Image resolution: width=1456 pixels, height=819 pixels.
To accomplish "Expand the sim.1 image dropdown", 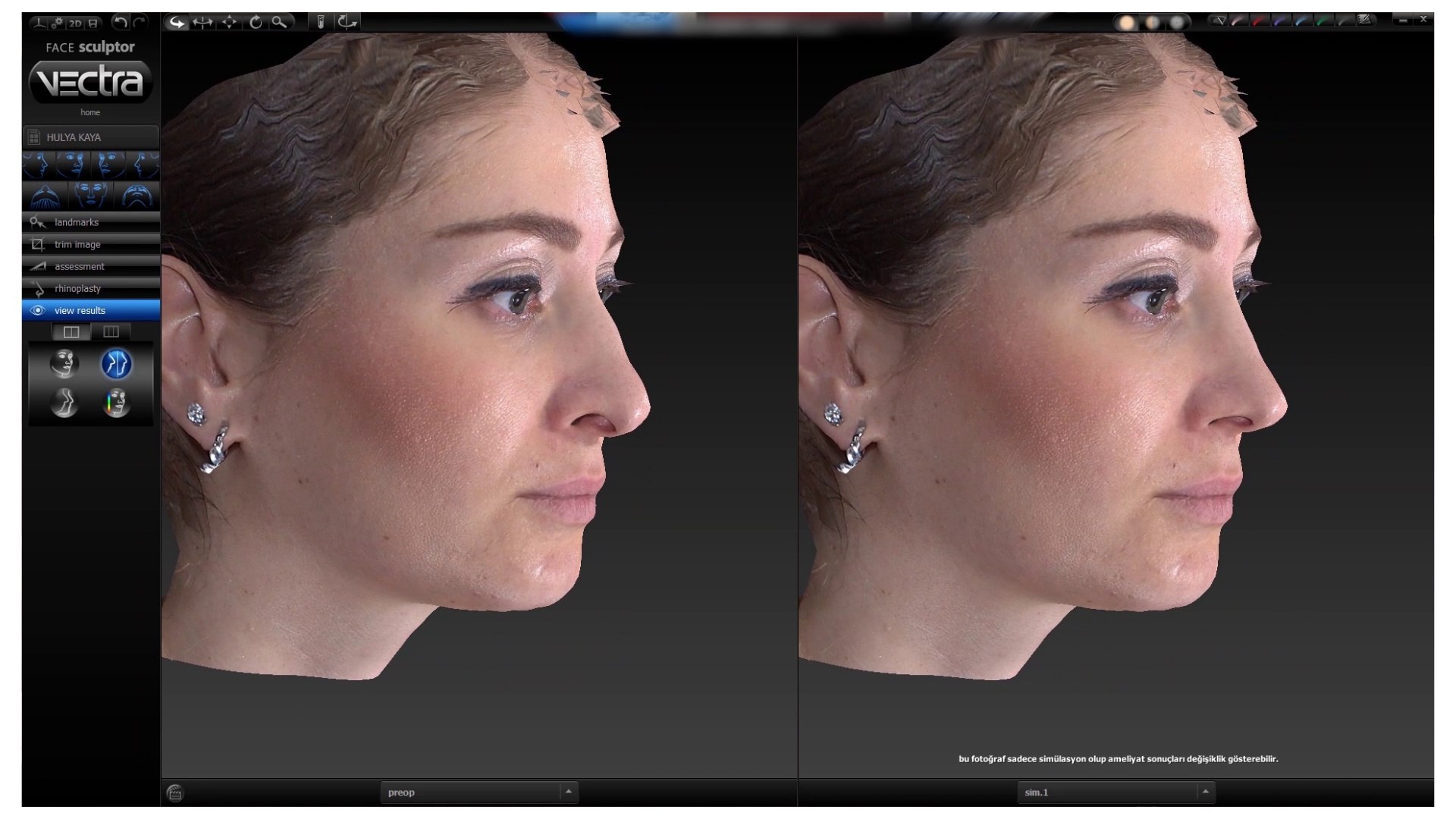I will 1205,792.
